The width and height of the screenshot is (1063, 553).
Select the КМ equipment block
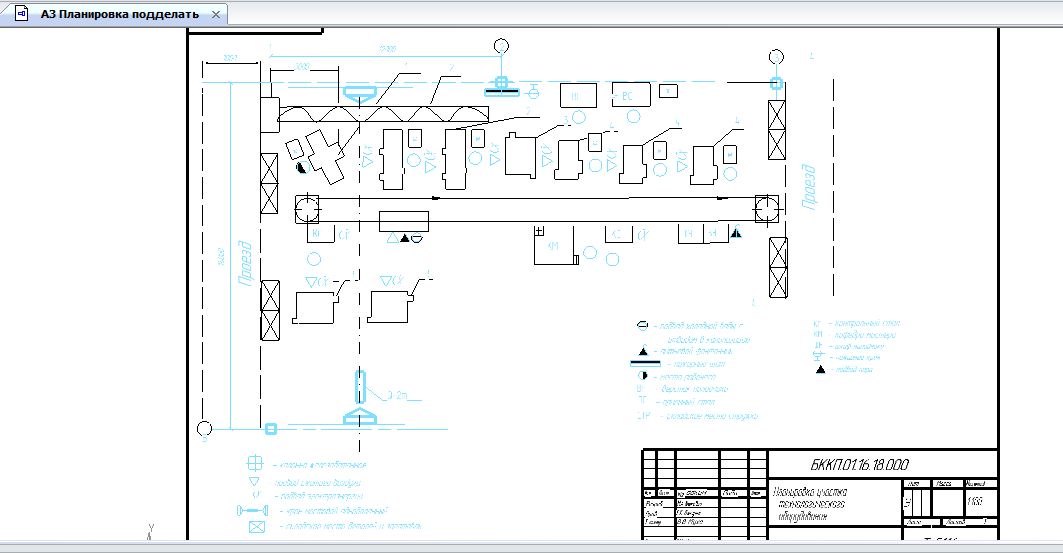point(555,246)
